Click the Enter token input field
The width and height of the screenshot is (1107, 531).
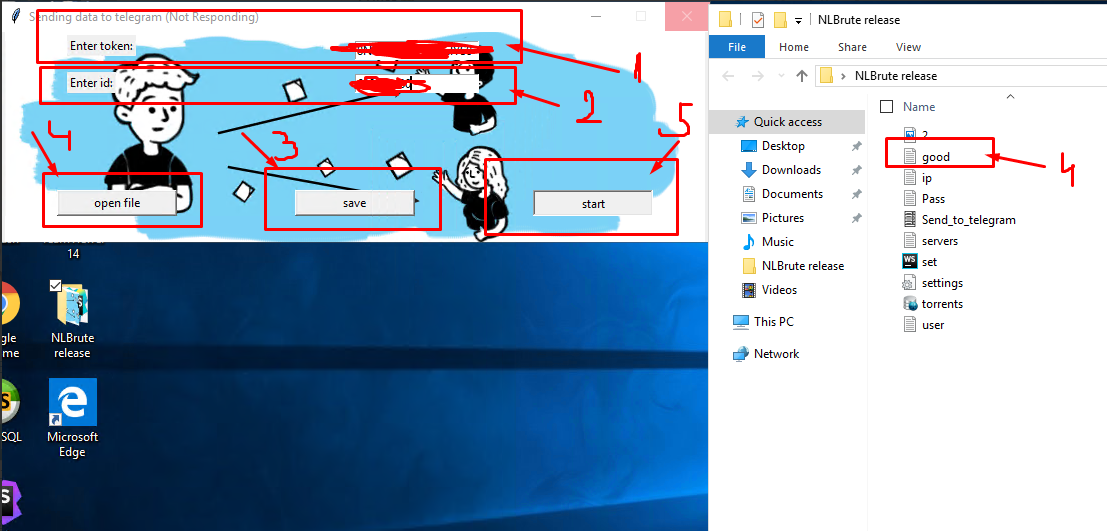[x=415, y=48]
